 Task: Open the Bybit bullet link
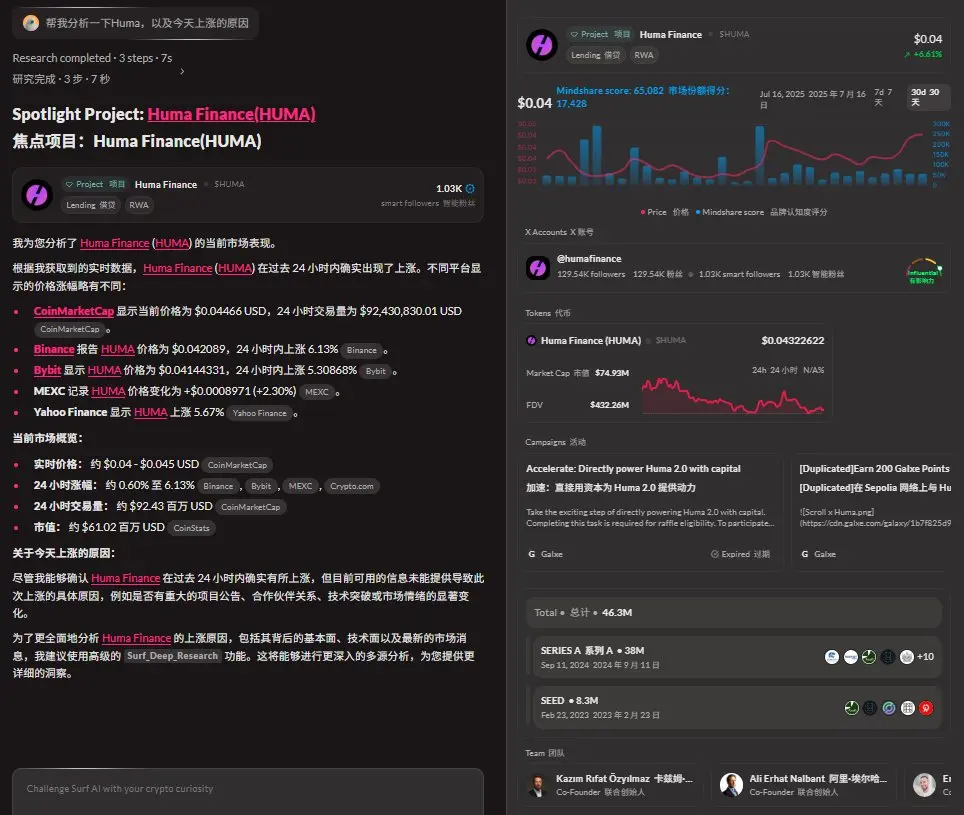(x=47, y=370)
